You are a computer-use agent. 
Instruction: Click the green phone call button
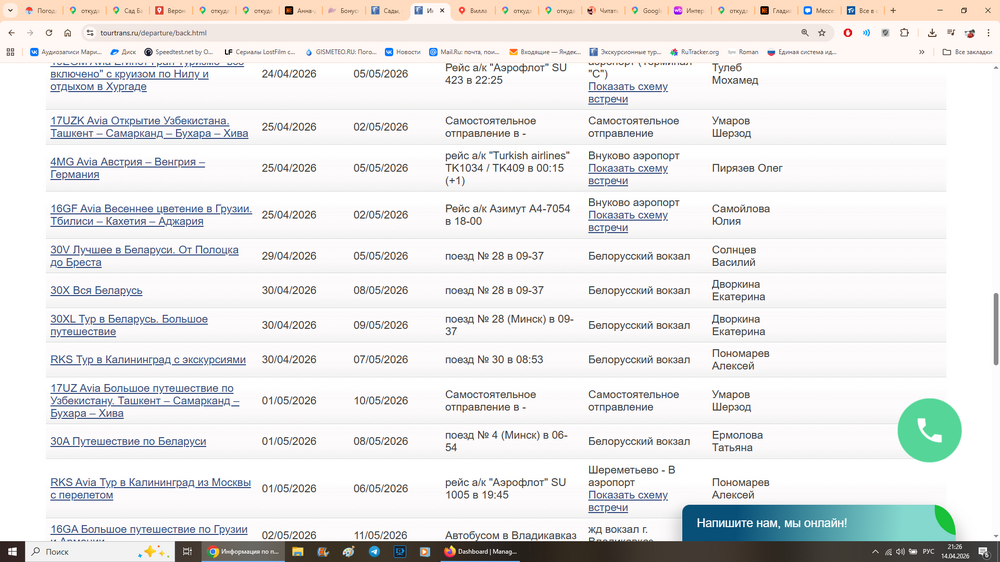click(929, 430)
